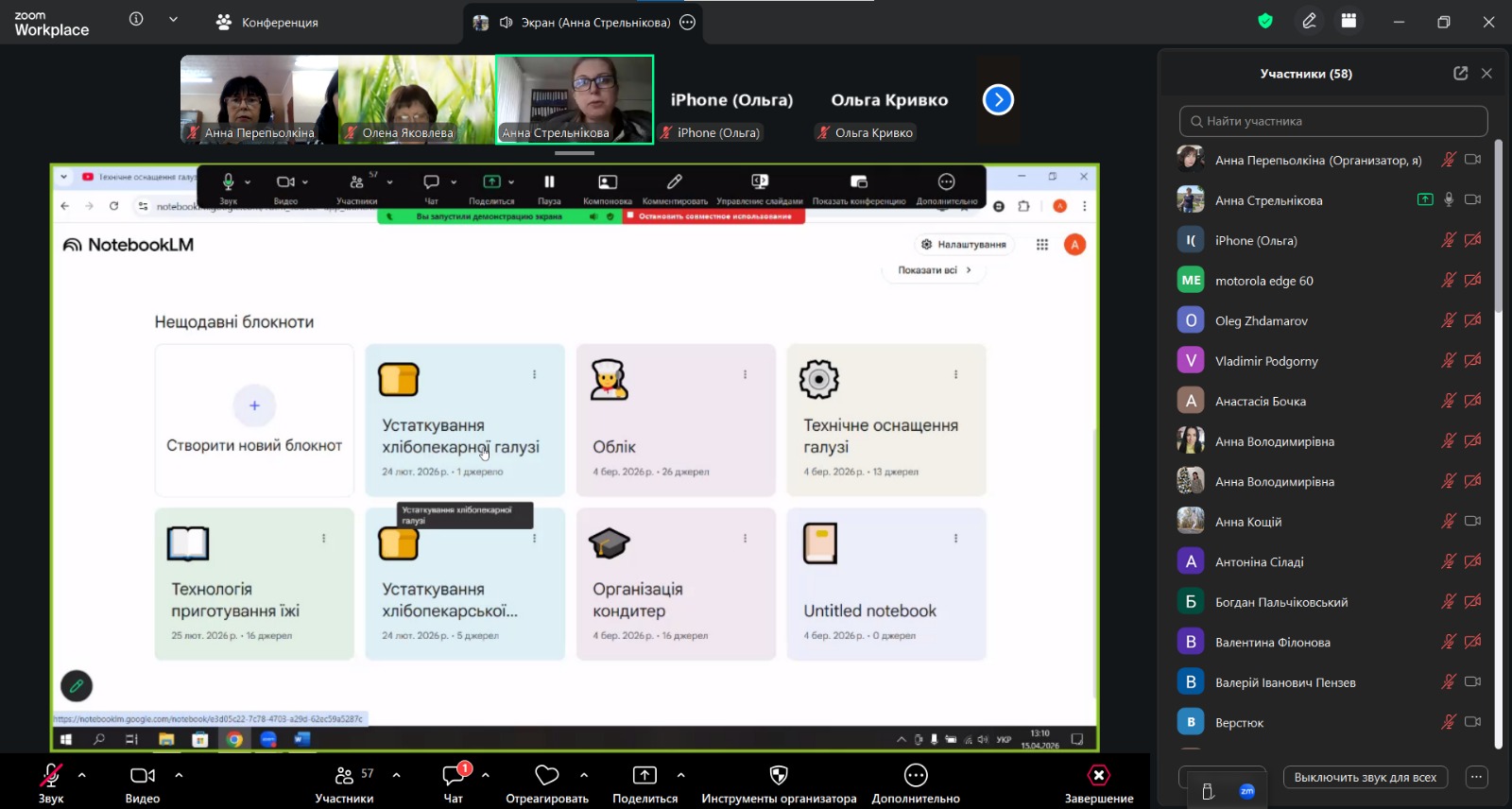The height and width of the screenshot is (809, 1512).
Task: Expand audio options arrow beside Звук
Action: [x=82, y=775]
